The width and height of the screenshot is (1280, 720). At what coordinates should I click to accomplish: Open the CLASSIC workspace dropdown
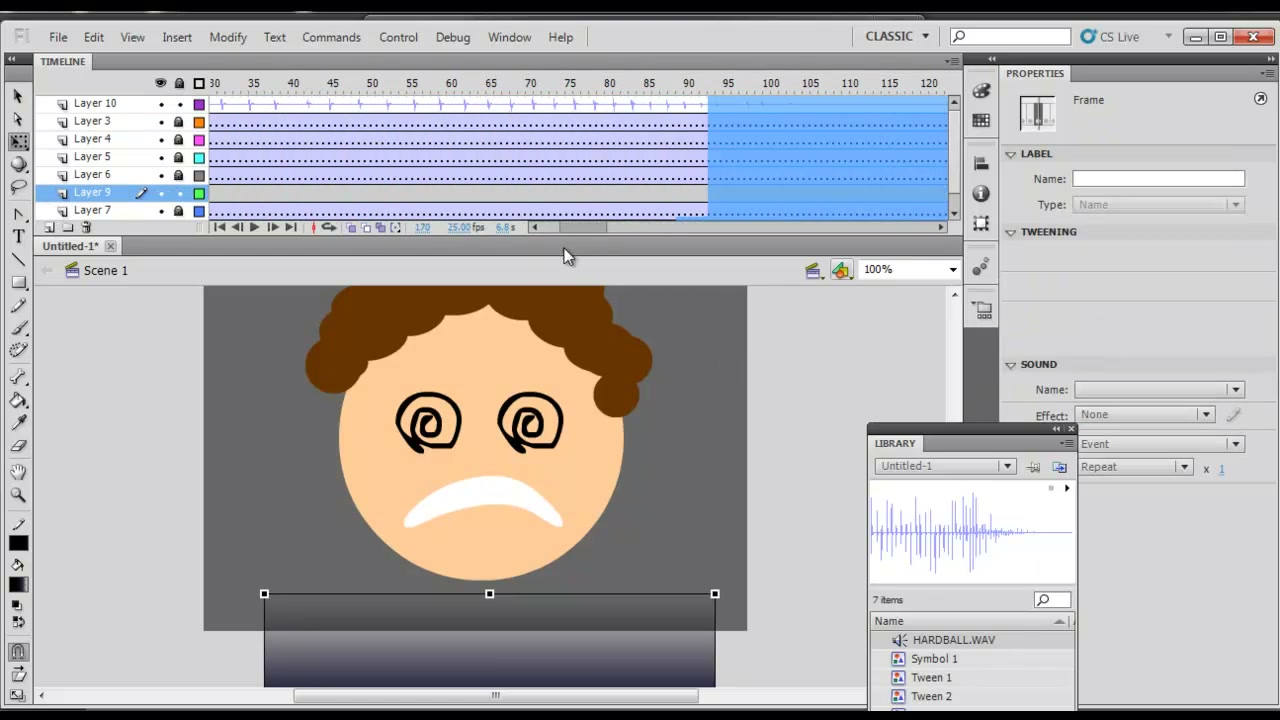tap(897, 36)
